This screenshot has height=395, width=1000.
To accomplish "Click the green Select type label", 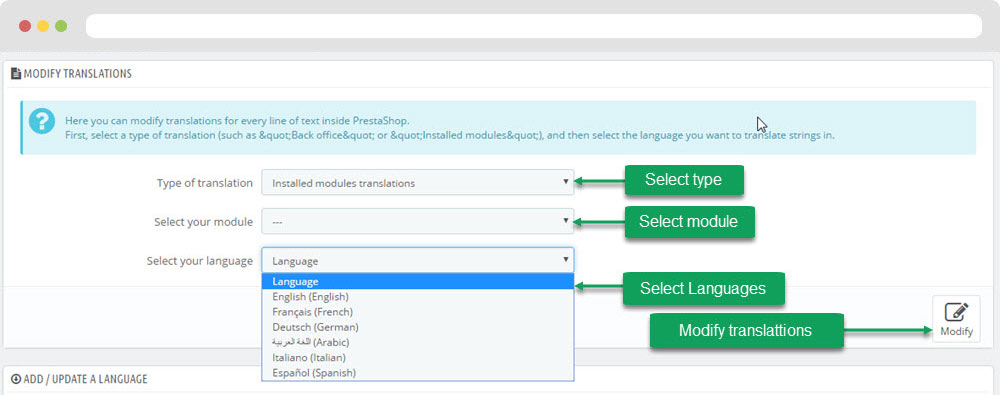I will click(x=684, y=180).
